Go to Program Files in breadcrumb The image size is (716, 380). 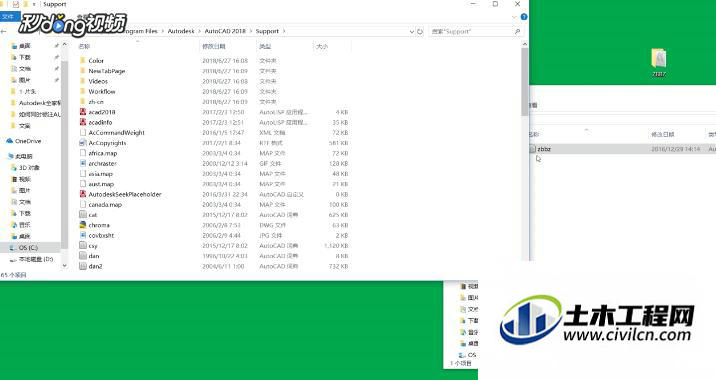point(140,31)
